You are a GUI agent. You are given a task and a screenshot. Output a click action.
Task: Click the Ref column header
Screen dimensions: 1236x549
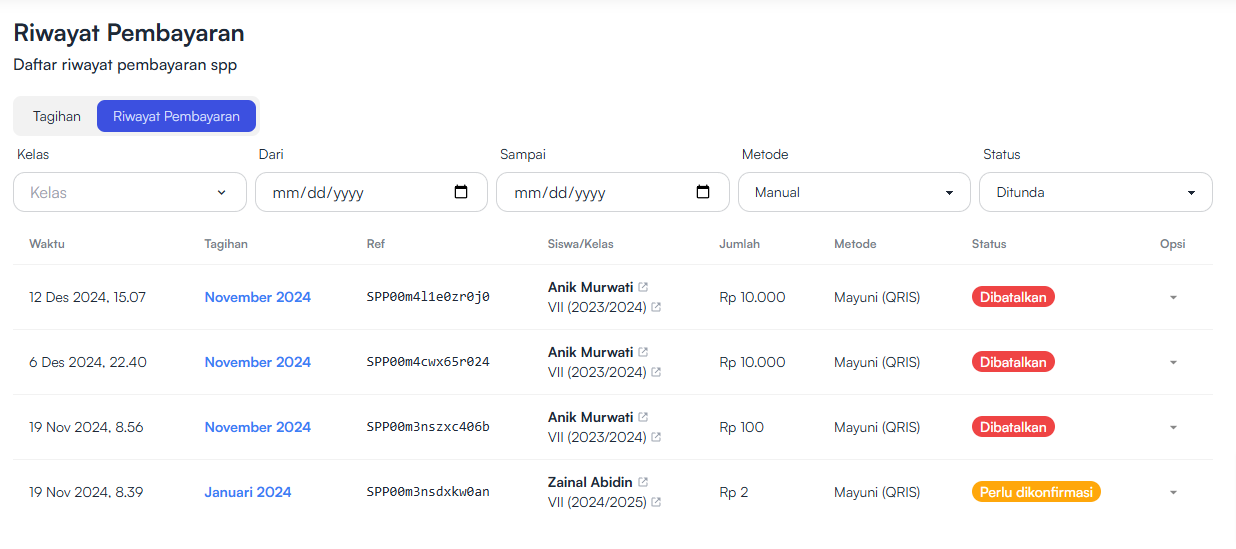point(375,244)
